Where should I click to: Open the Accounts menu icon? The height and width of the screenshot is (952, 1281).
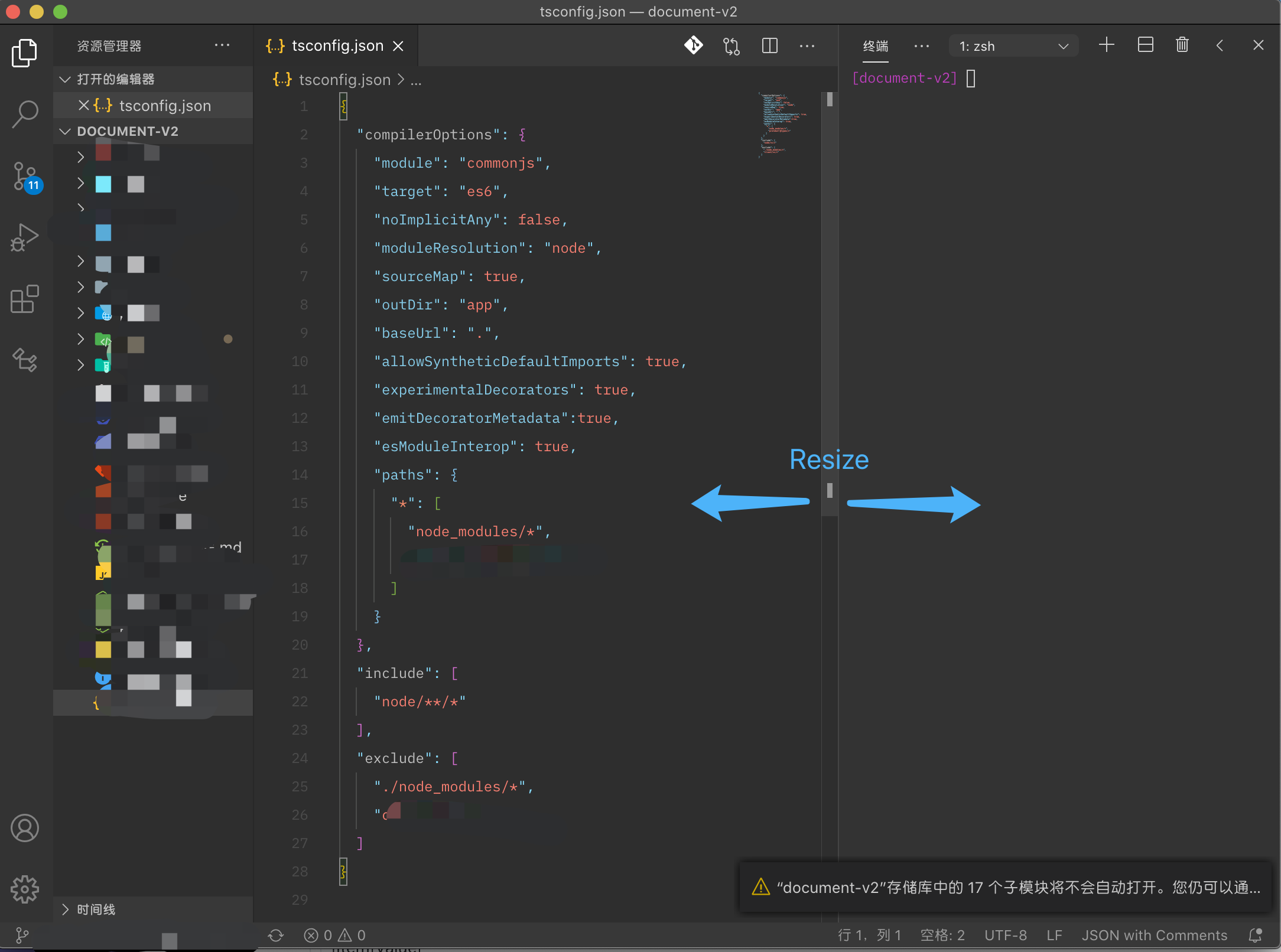(25, 828)
